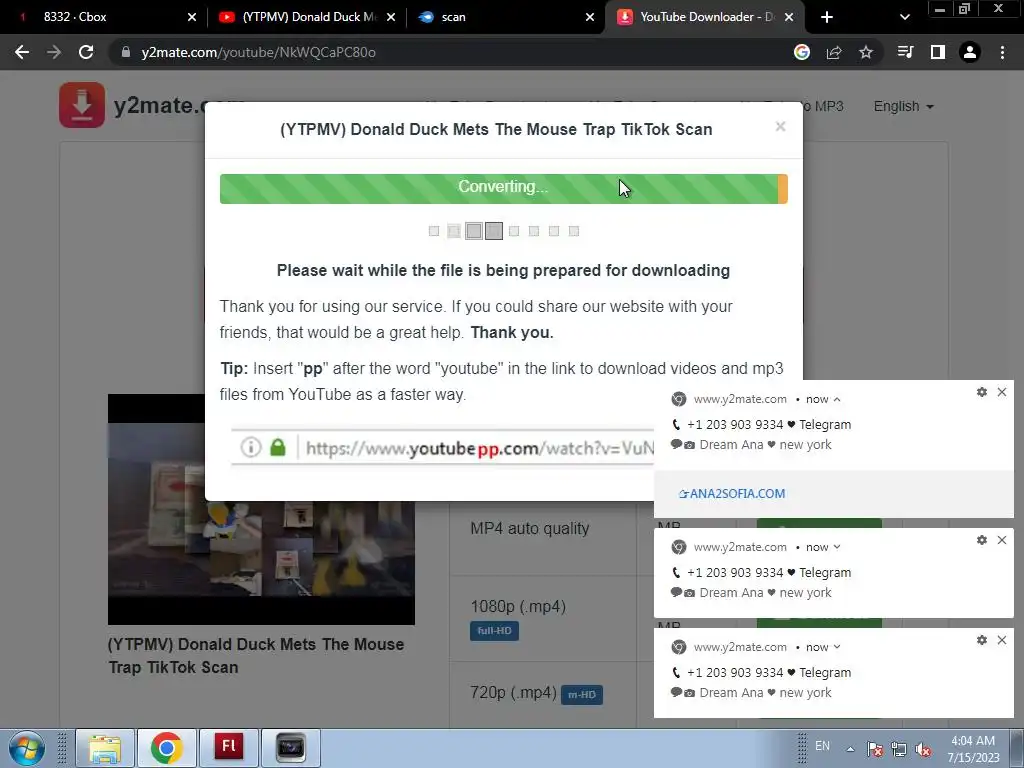The height and width of the screenshot is (768, 1024).
Task: Open the network tray icon
Action: tap(899, 749)
